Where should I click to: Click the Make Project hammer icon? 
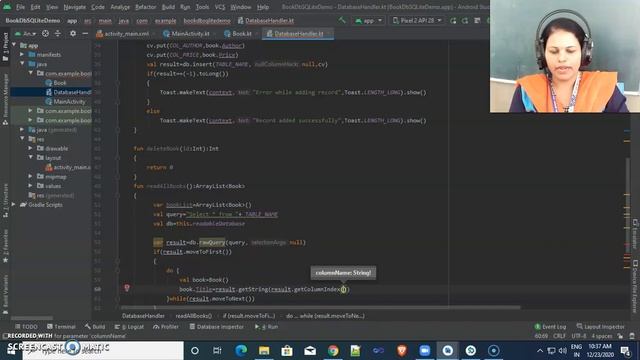(342, 20)
